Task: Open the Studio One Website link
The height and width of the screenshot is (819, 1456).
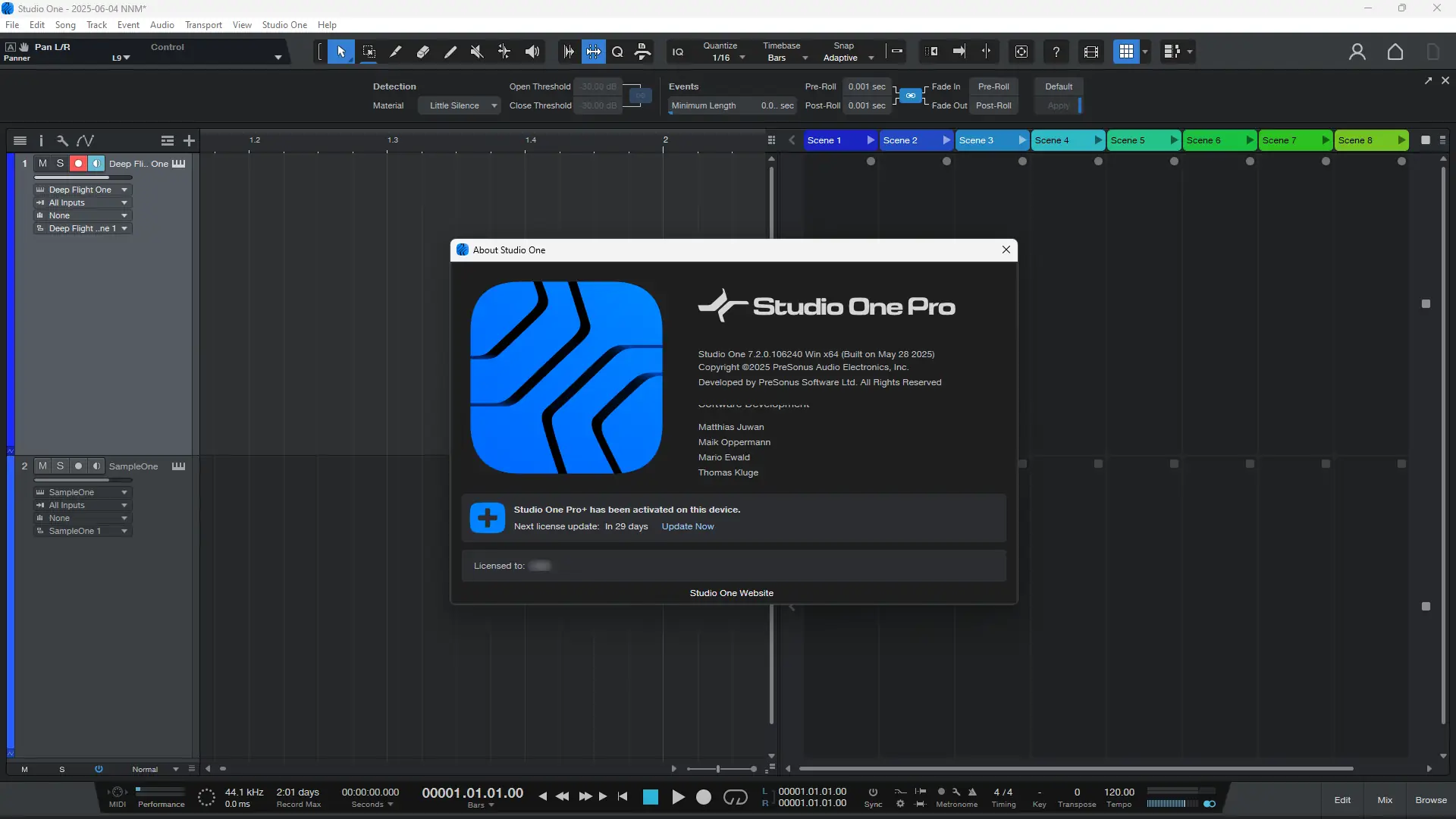Action: (731, 593)
